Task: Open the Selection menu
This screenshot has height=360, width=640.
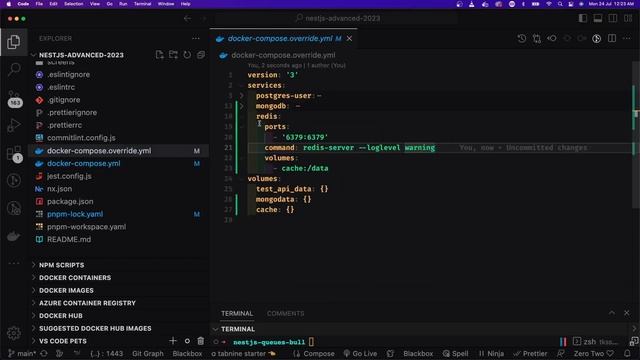Action: pyautogui.click(x=73, y=4)
